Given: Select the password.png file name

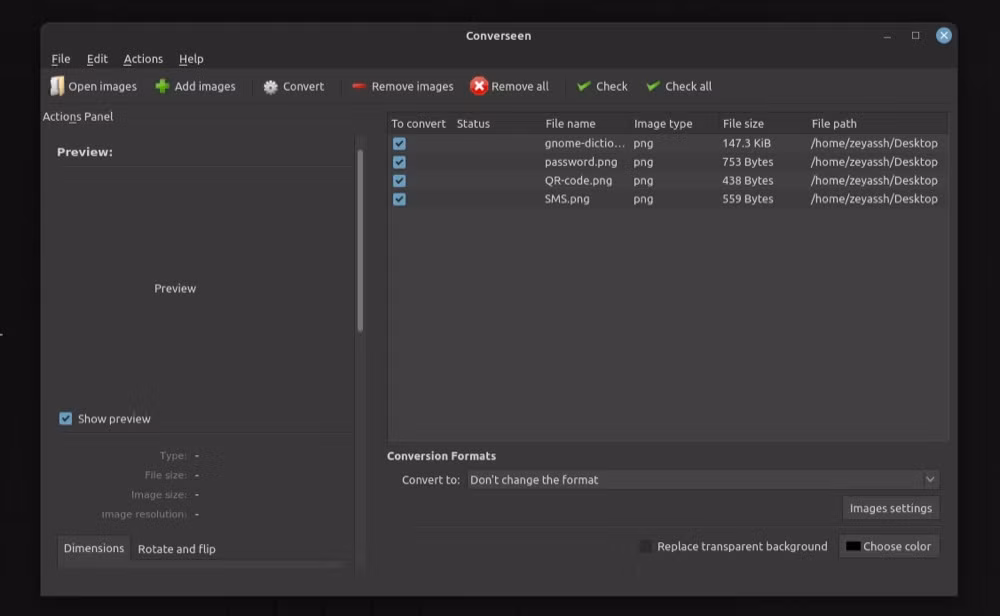Looking at the screenshot, I should click(x=581, y=162).
